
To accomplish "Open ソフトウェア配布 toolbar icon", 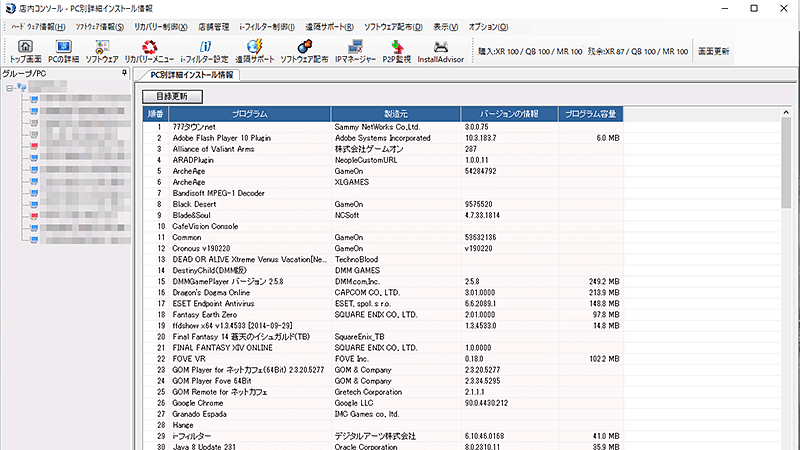I will 304,52.
